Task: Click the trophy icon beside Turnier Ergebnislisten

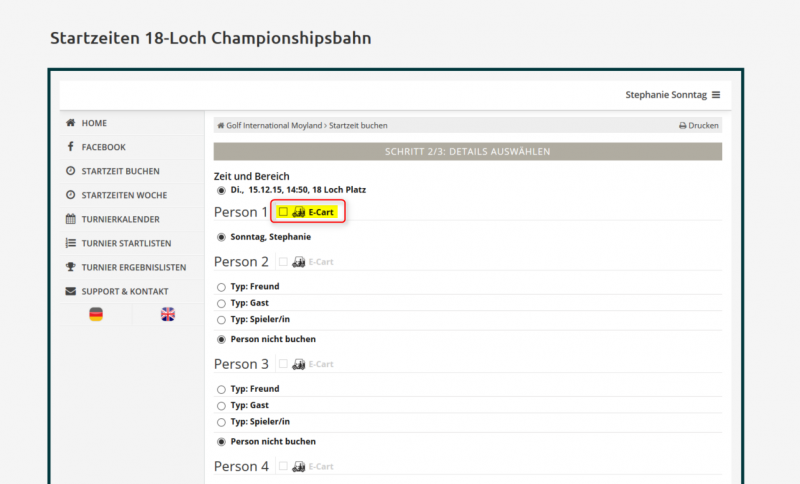Action: [70, 267]
